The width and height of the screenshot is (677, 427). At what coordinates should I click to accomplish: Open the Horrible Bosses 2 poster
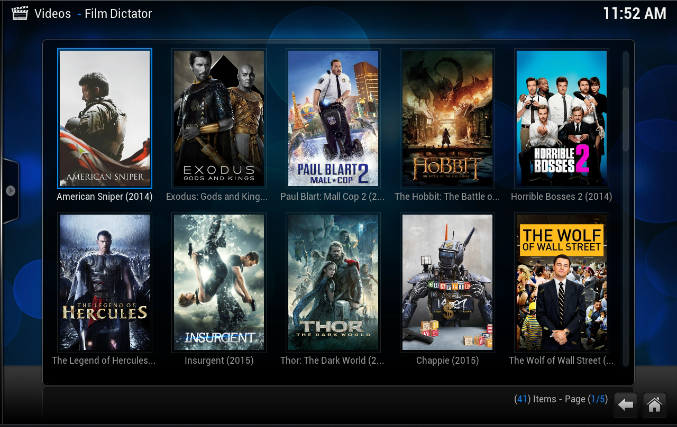click(561, 119)
